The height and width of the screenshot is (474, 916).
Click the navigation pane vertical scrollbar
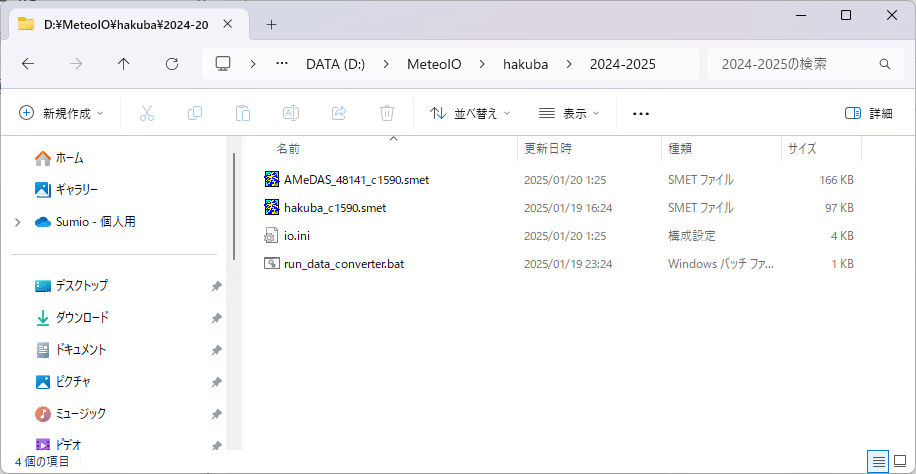[x=234, y=206]
